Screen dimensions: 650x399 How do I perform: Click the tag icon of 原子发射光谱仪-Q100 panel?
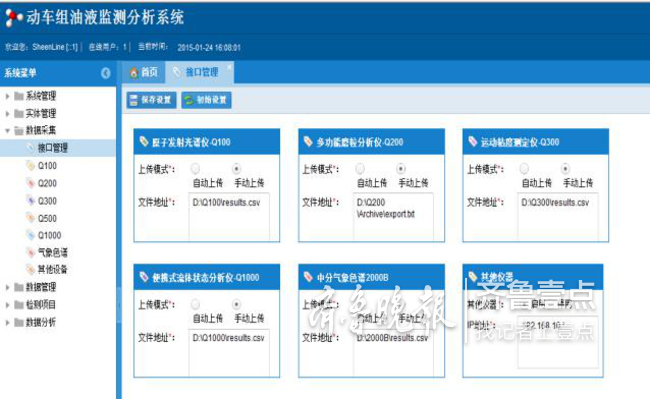click(x=143, y=142)
